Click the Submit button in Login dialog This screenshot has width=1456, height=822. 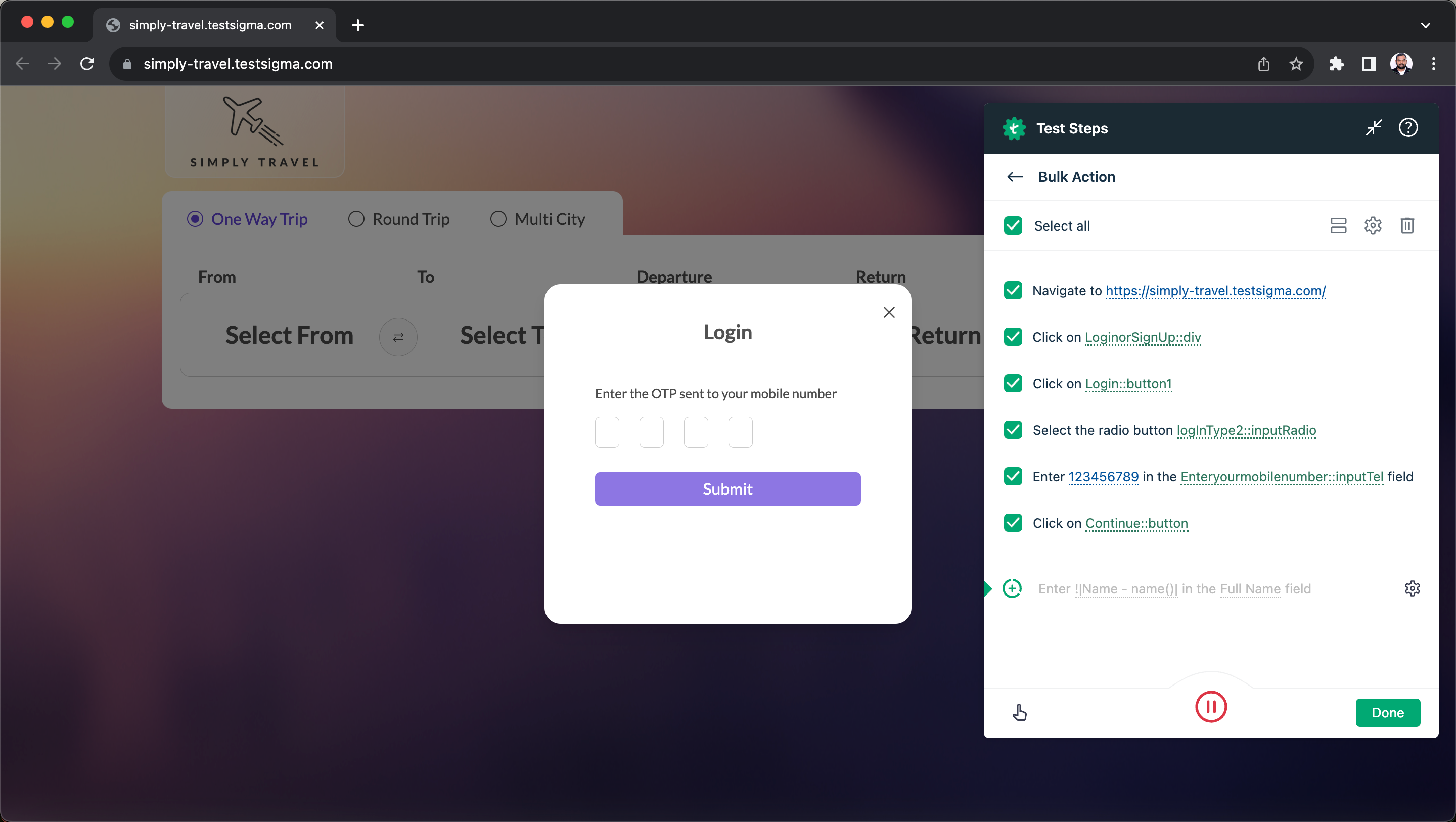728,489
